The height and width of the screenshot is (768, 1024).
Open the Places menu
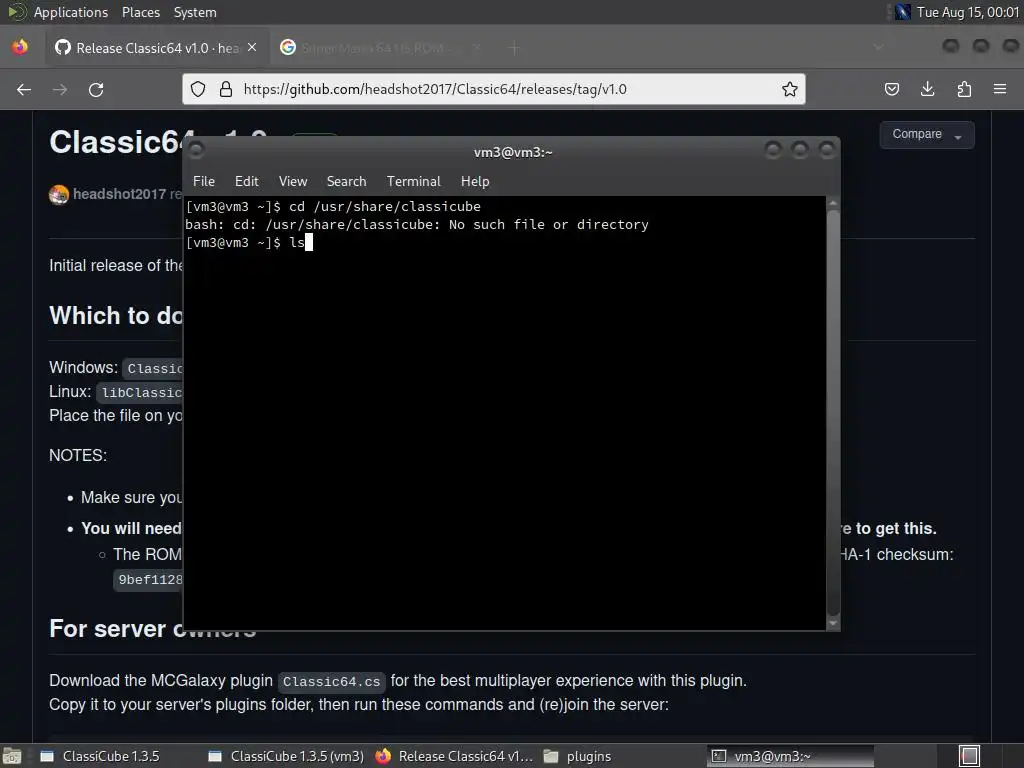(x=141, y=12)
